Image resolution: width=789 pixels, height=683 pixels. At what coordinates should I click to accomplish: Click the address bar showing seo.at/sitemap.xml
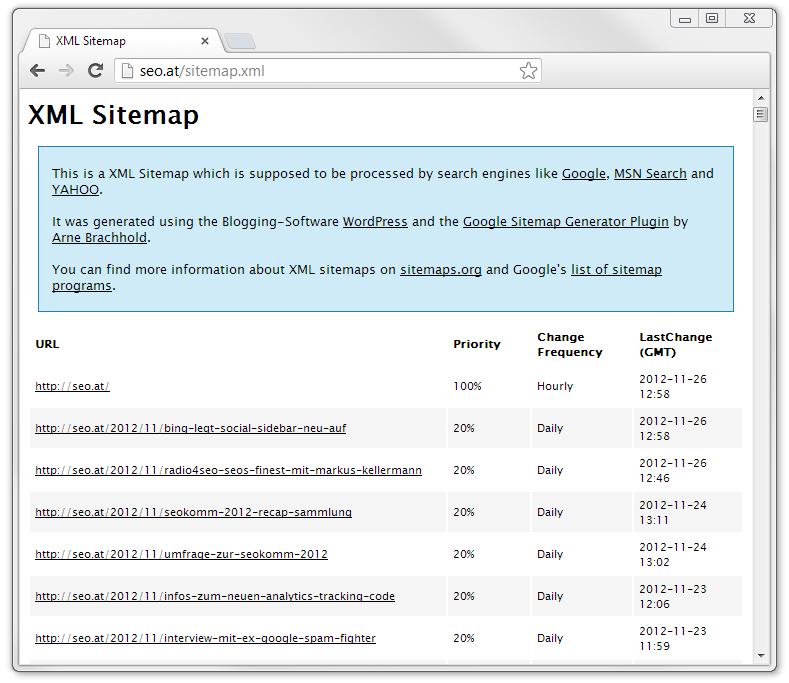[x=320, y=71]
